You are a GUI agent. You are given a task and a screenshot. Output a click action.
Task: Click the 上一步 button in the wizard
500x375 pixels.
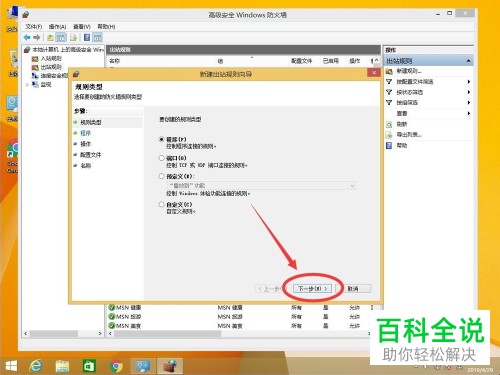coord(271,289)
